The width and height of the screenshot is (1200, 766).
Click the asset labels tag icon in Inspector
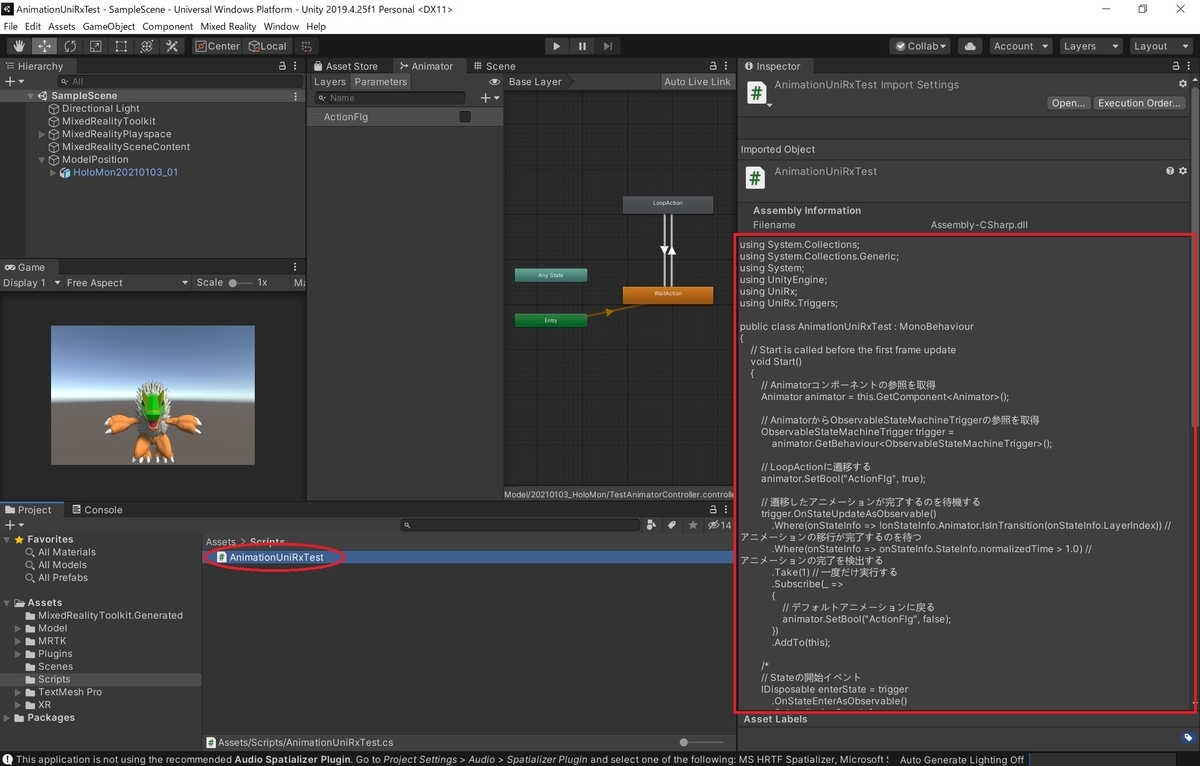click(x=1188, y=738)
